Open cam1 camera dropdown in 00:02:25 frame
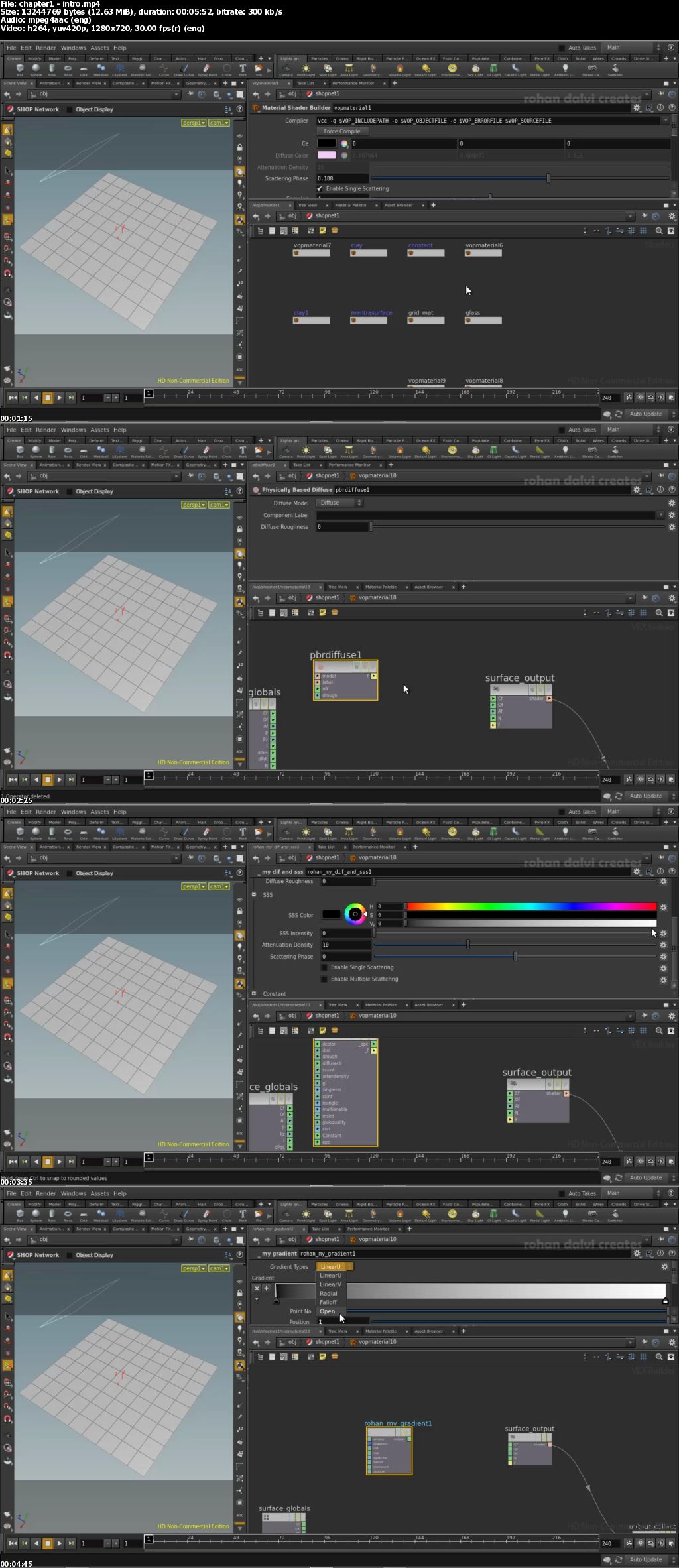The height and width of the screenshot is (1568, 679). click(219, 505)
